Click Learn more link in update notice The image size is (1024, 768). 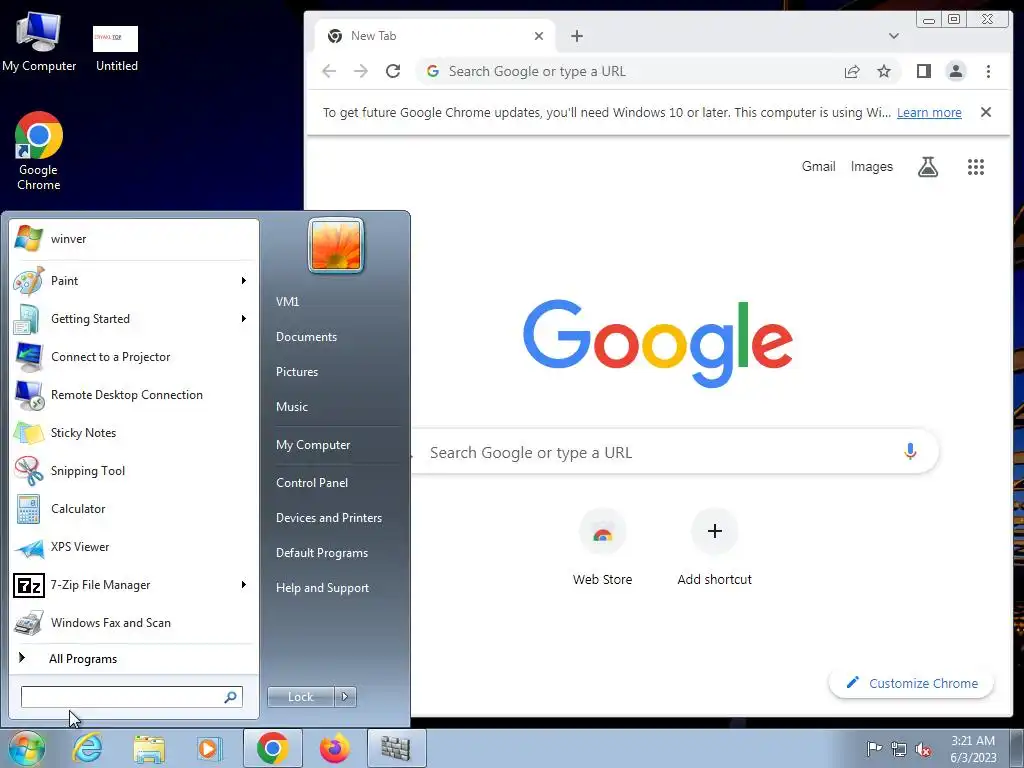pyautogui.click(x=929, y=112)
